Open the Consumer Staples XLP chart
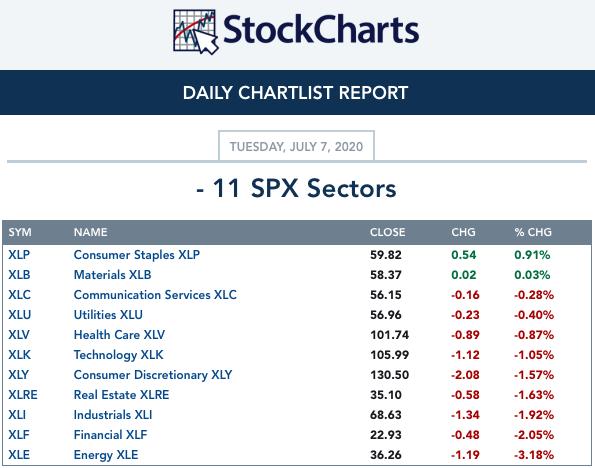 pos(137,255)
